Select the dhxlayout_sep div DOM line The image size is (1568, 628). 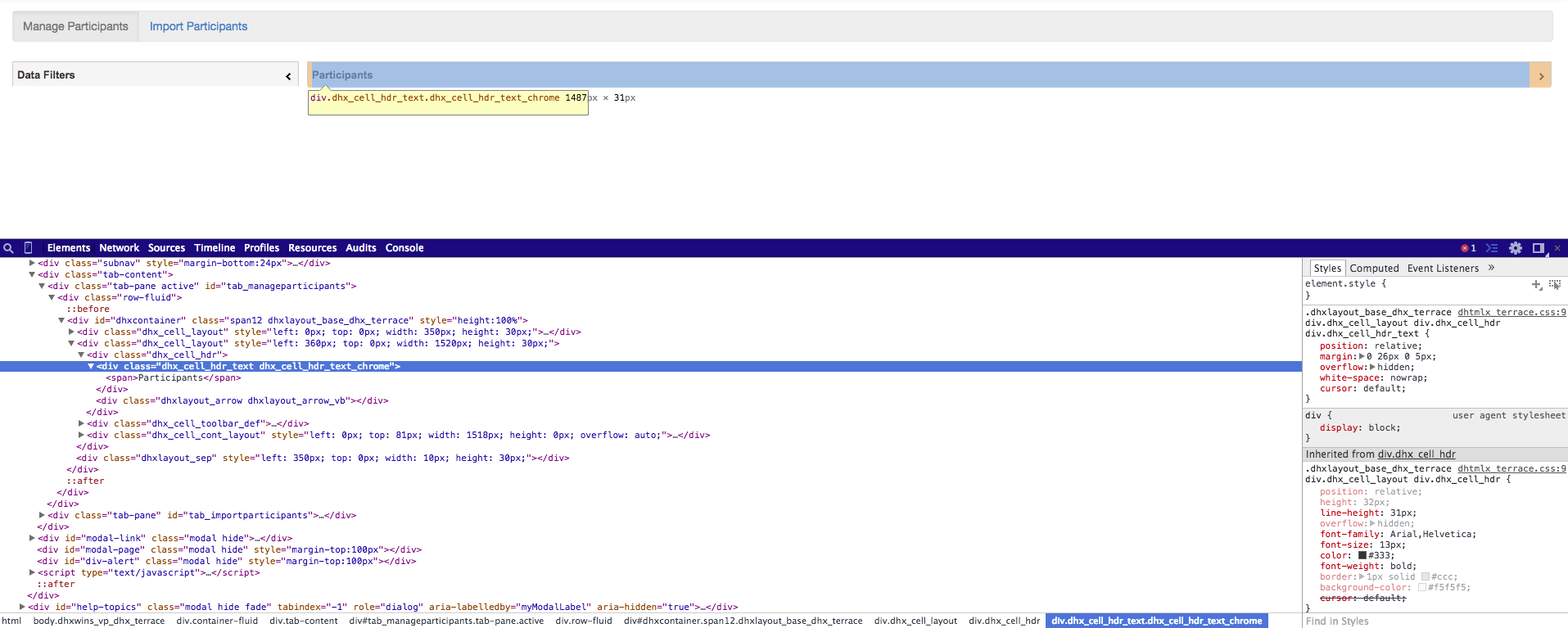[x=323, y=458]
